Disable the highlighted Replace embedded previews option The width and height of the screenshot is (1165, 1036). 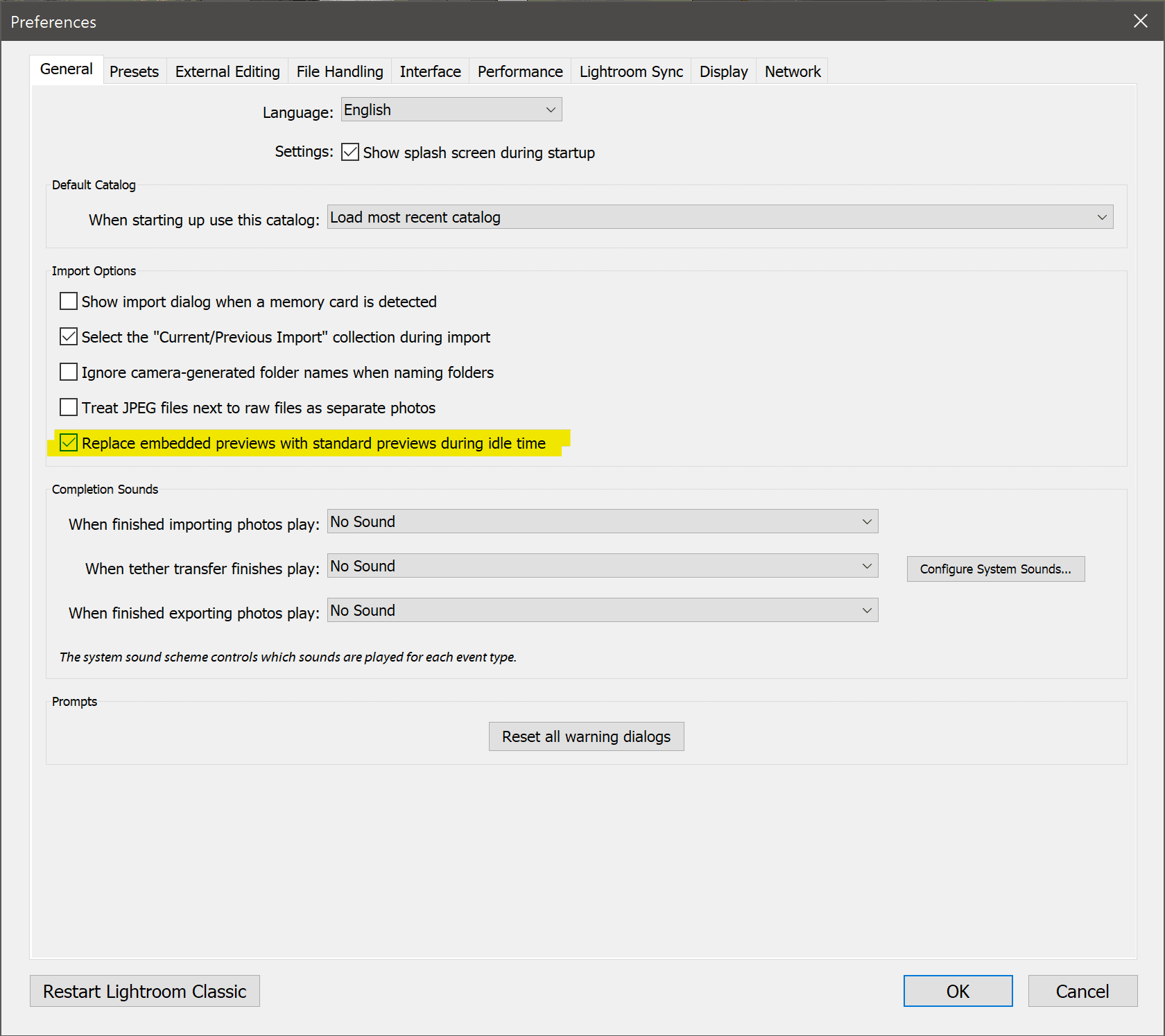tap(68, 442)
